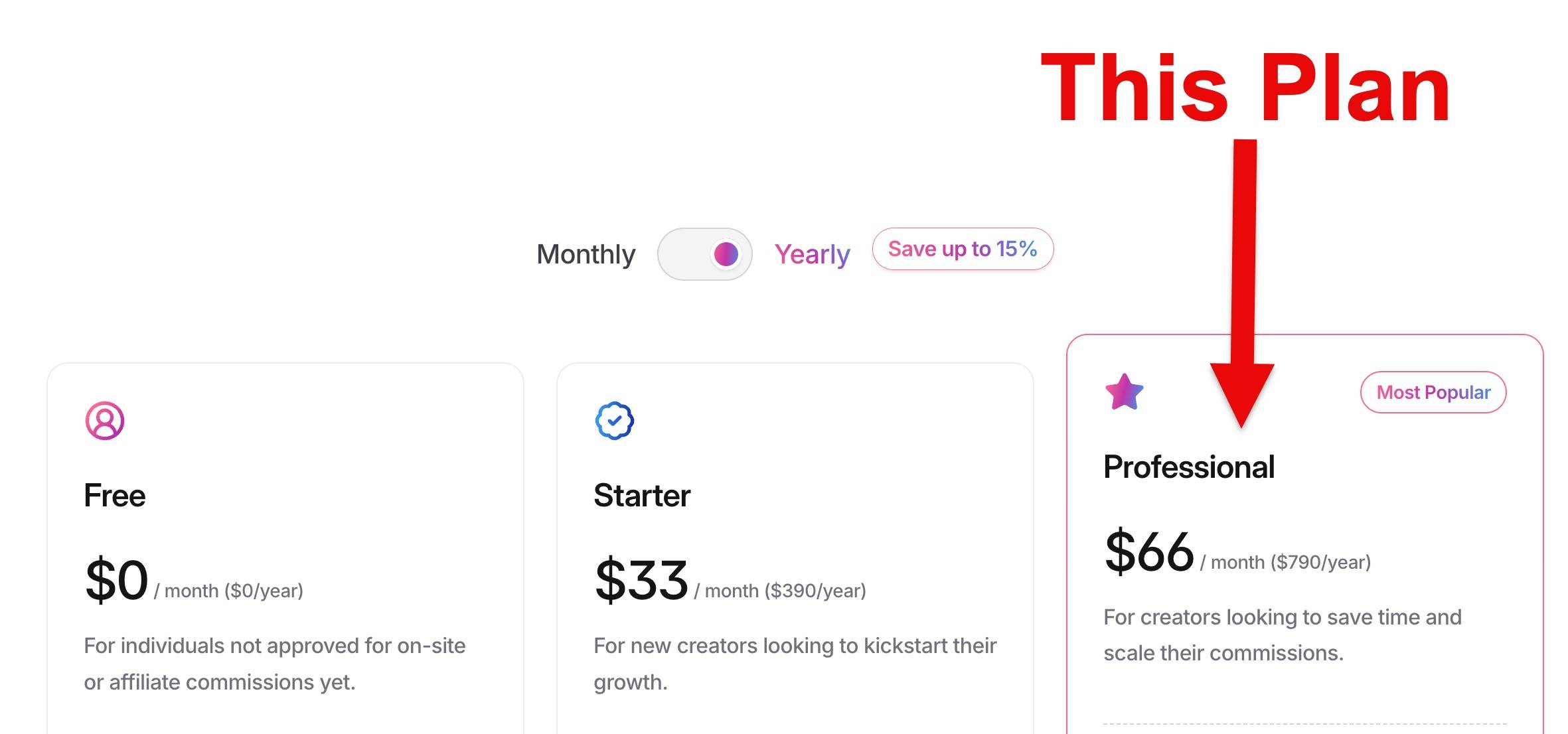1568x734 pixels.
Task: Click the $33 price on Starter plan
Action: (641, 580)
